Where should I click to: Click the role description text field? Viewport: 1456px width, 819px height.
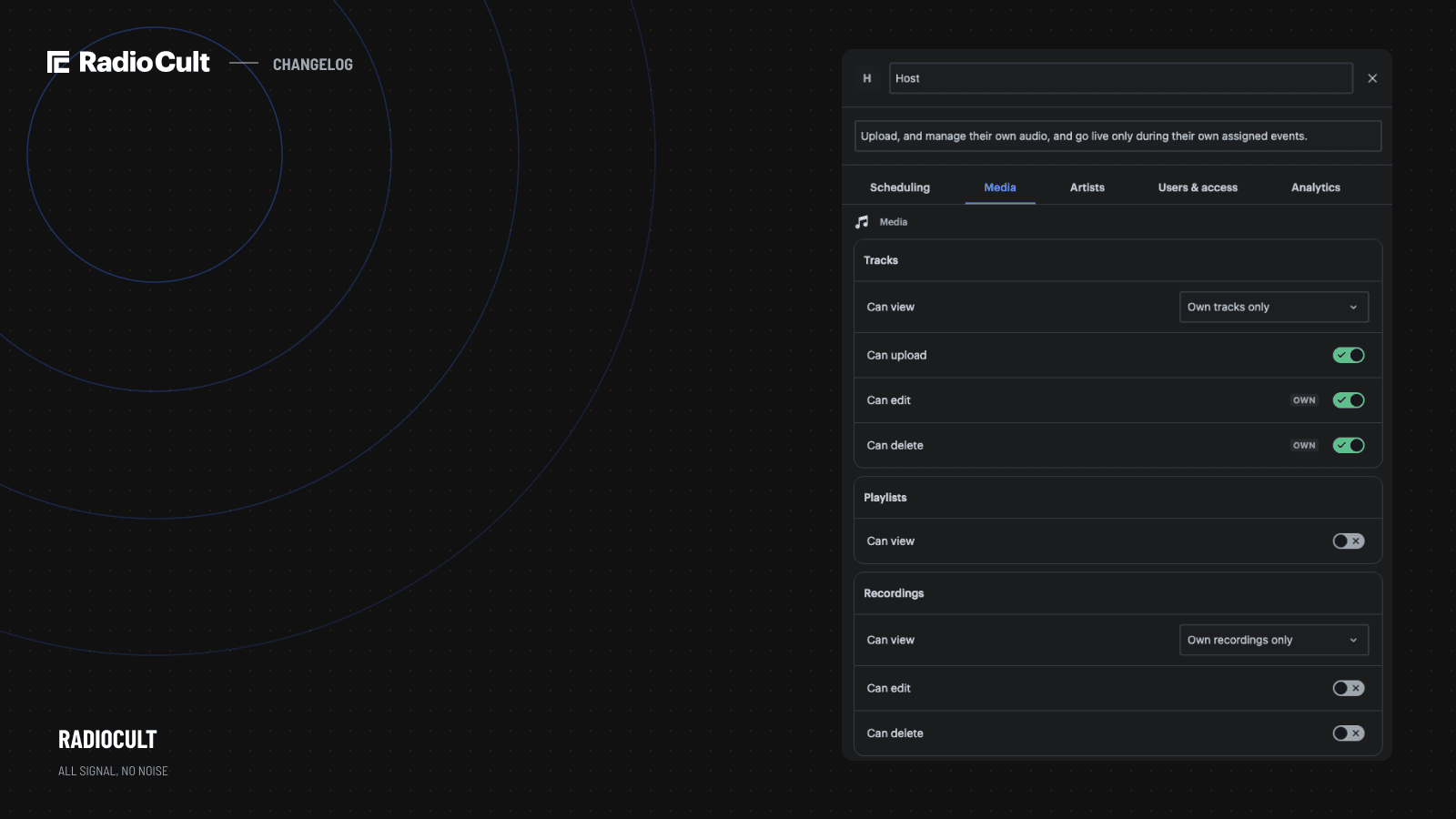(1117, 136)
